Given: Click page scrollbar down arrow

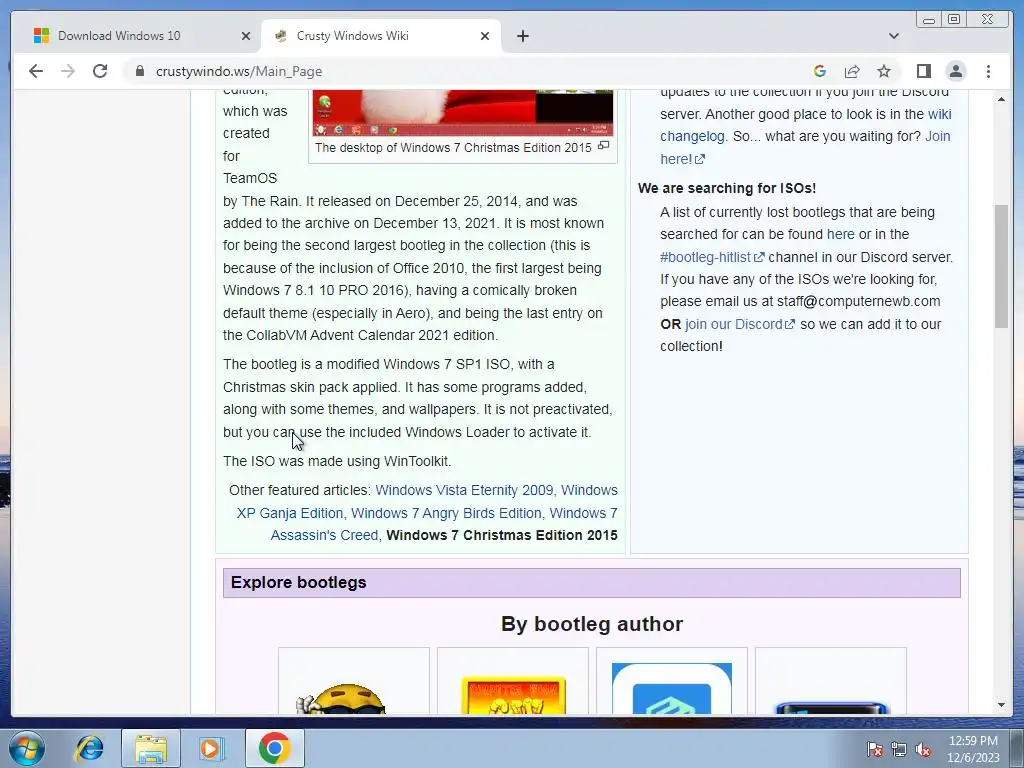Looking at the screenshot, I should tap(1001, 705).
